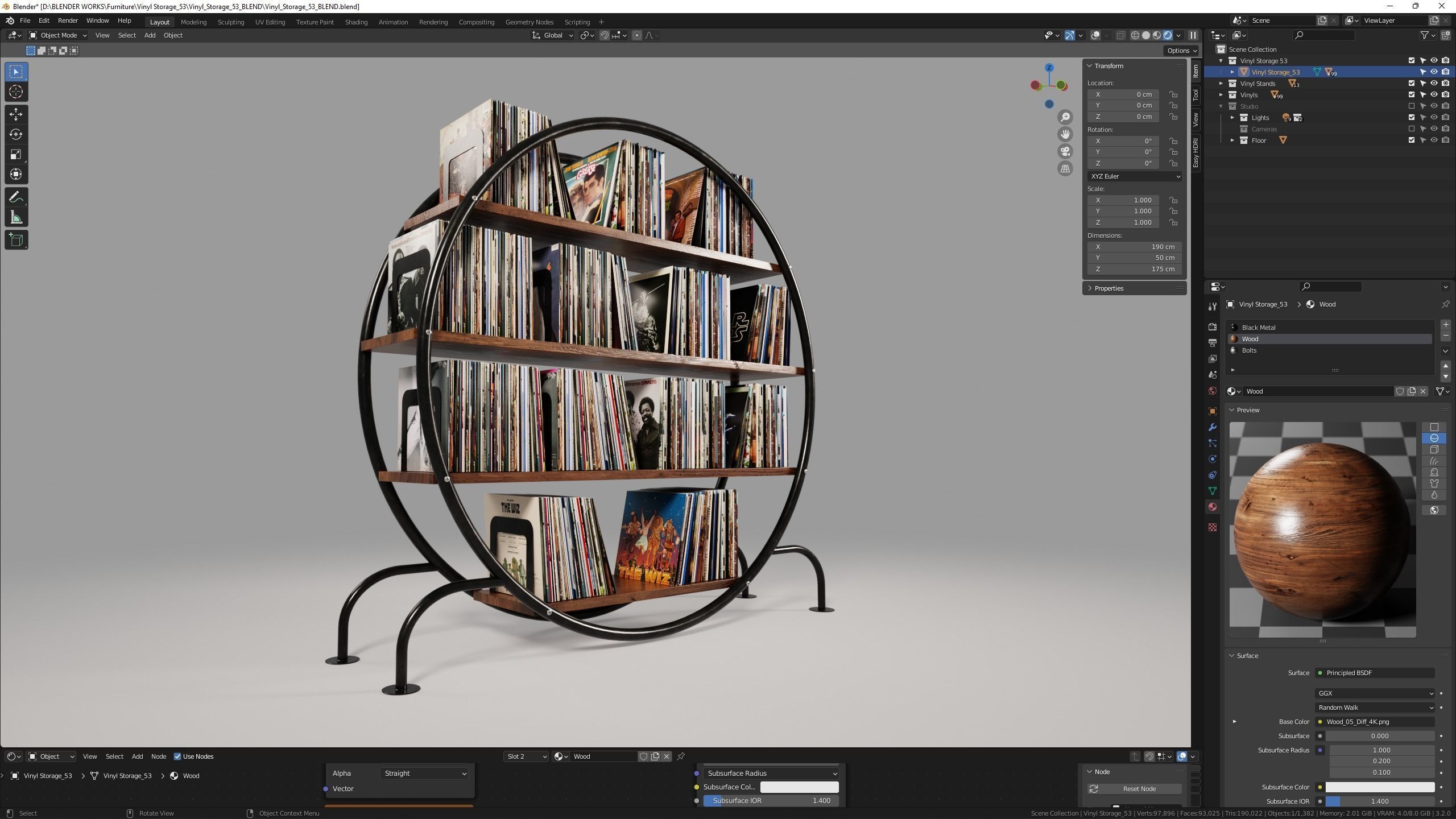Viewport: 1456px width, 819px height.
Task: Open the Output properties tab
Action: click(x=1213, y=343)
